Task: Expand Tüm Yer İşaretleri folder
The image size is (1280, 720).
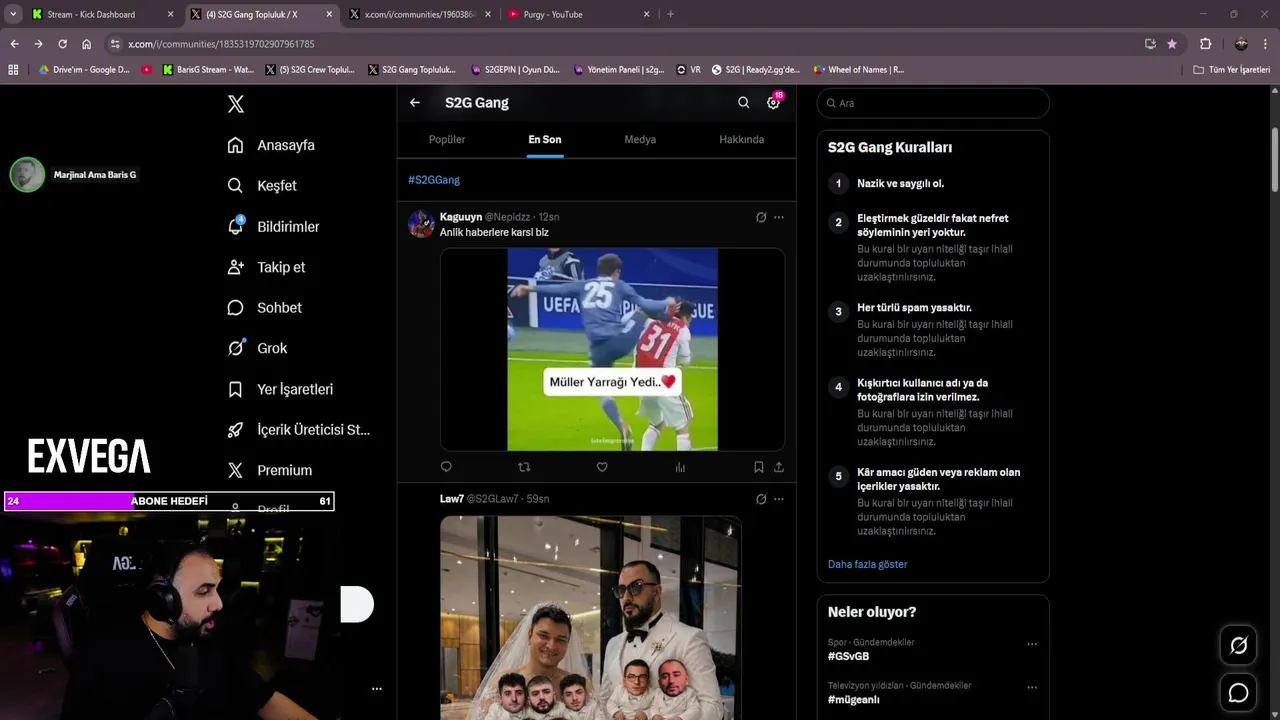Action: point(1232,70)
